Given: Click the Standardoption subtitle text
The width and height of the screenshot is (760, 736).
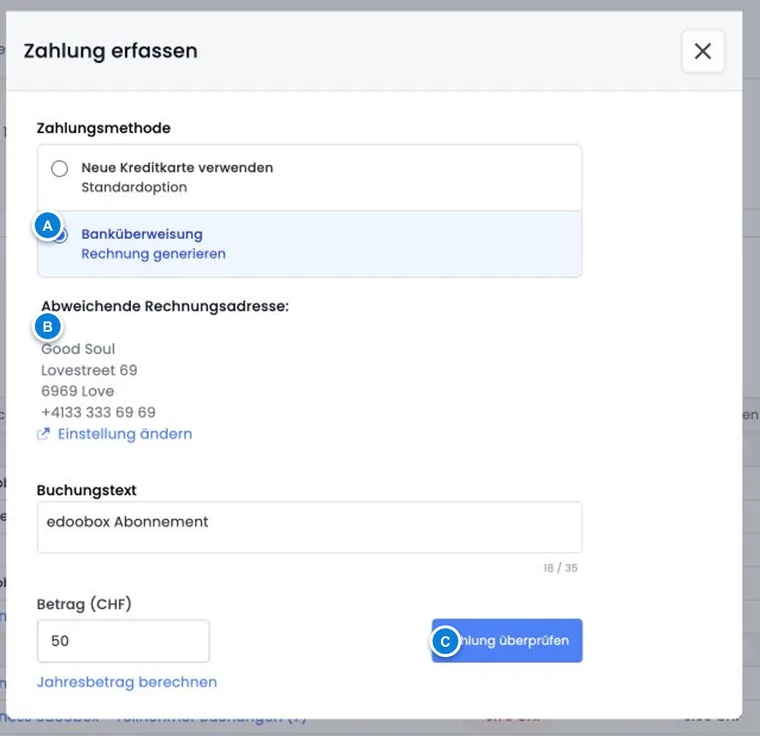Looking at the screenshot, I should pos(134,187).
